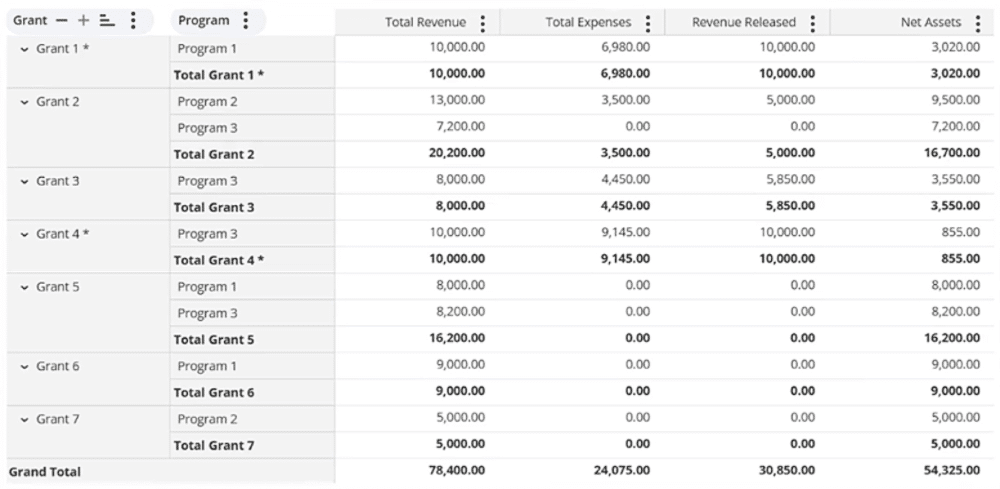Image resolution: width=1000 pixels, height=489 pixels.
Task: Select the Total Grant 7 row label
Action: 214,446
